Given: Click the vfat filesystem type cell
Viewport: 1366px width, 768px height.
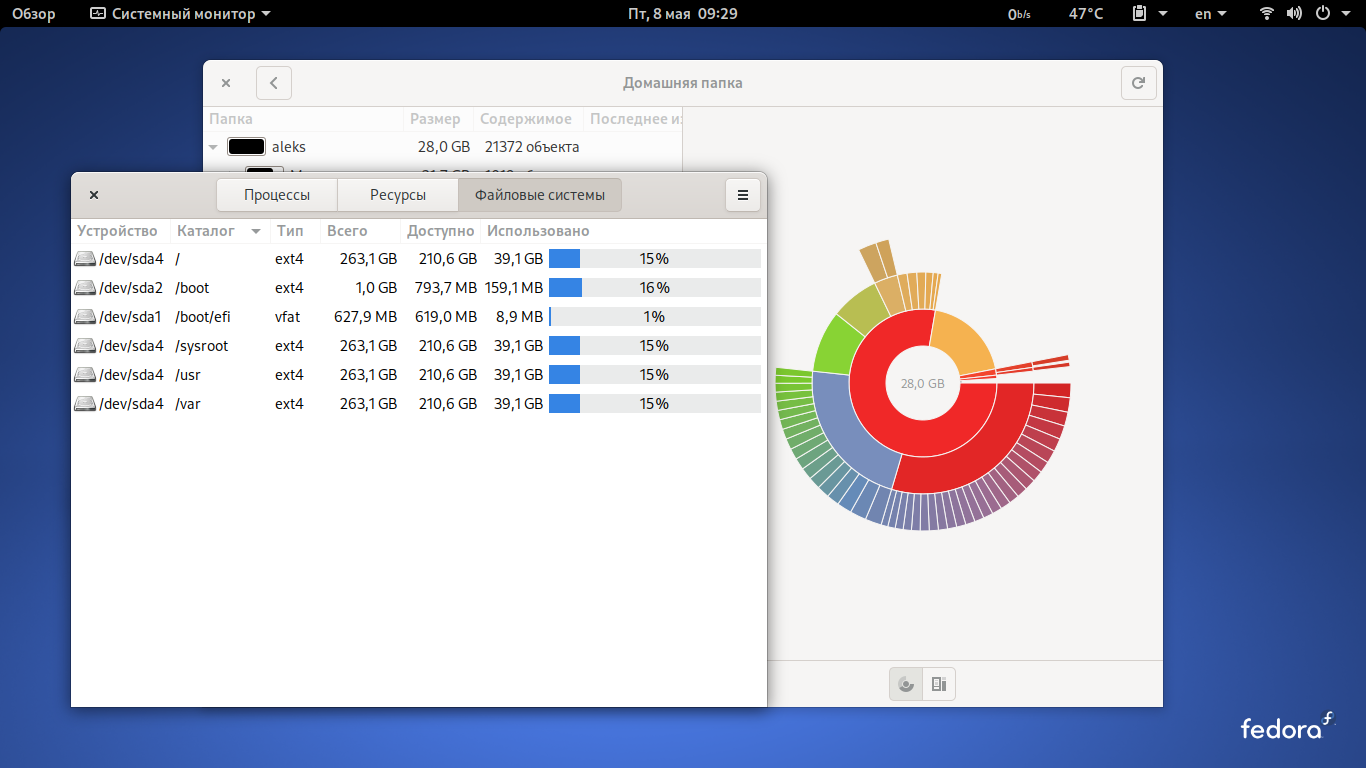Looking at the screenshot, I should point(288,317).
